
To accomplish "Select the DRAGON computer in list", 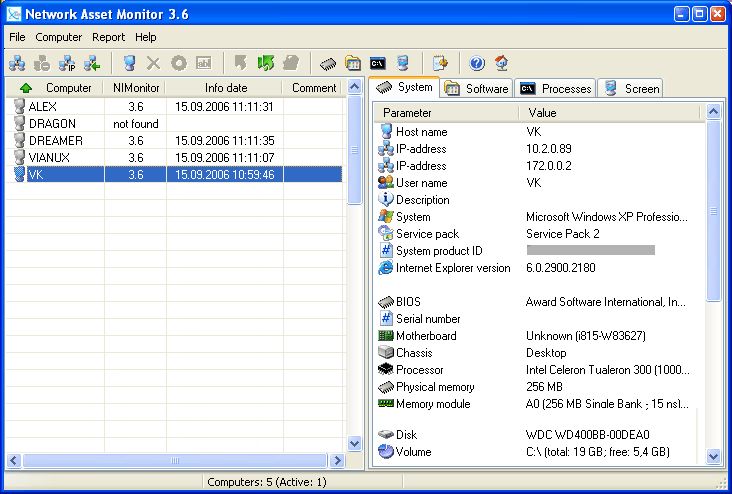I will 51,124.
